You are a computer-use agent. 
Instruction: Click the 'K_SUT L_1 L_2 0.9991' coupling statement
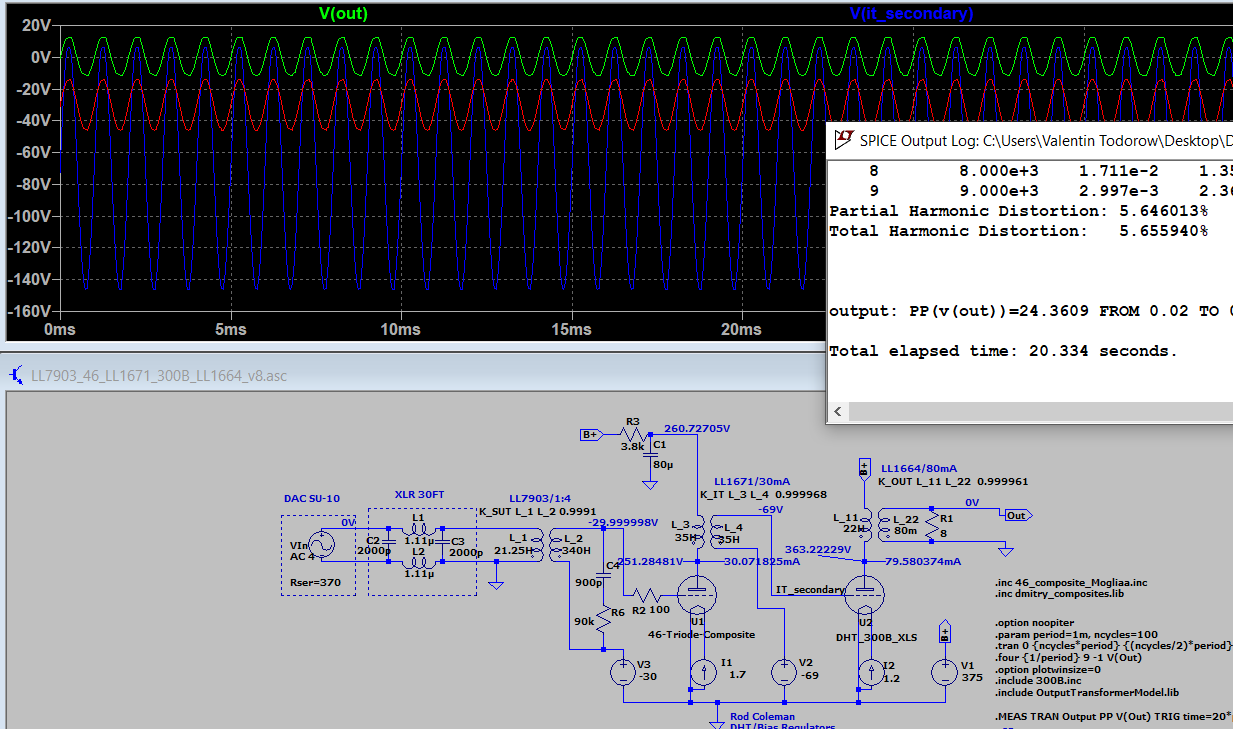537,511
